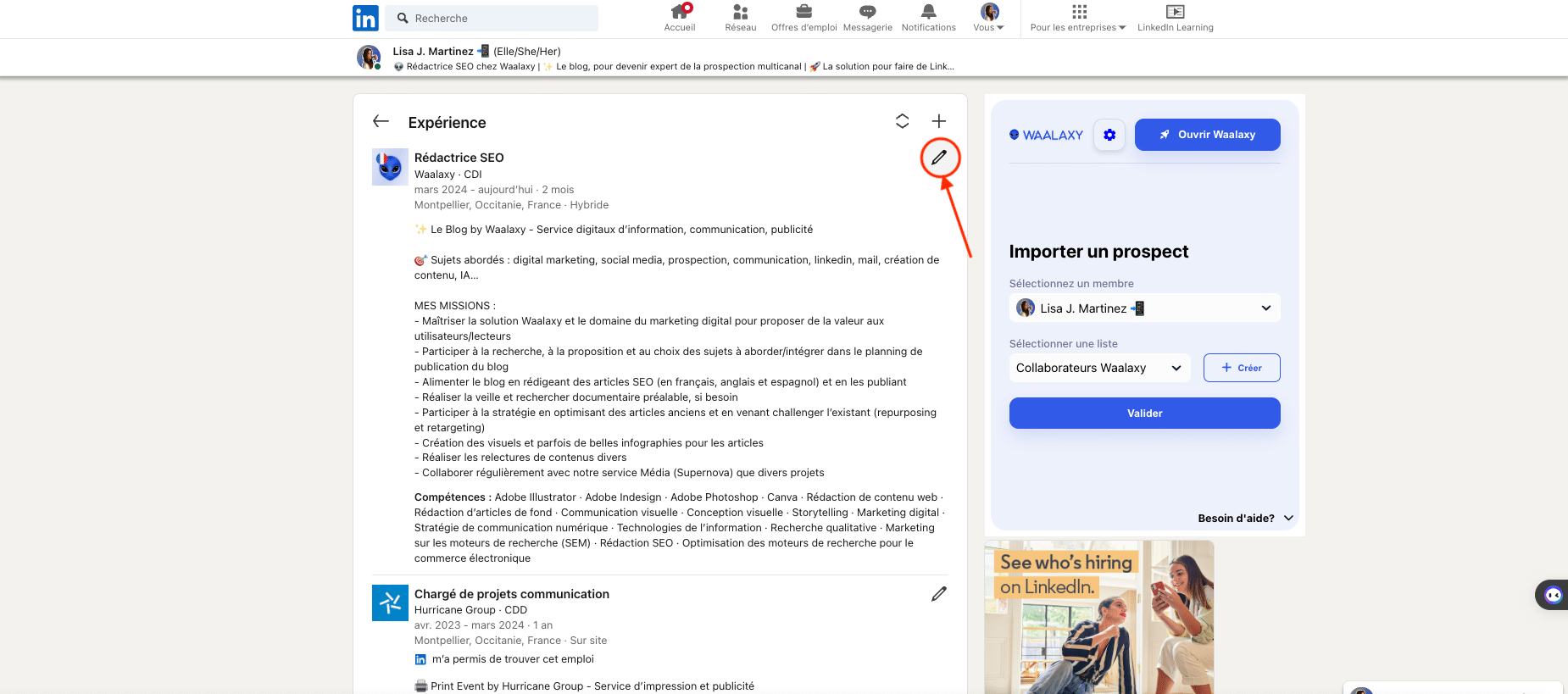Click the LinkedIn logo icon
The height and width of the screenshot is (694, 1568).
pos(365,18)
